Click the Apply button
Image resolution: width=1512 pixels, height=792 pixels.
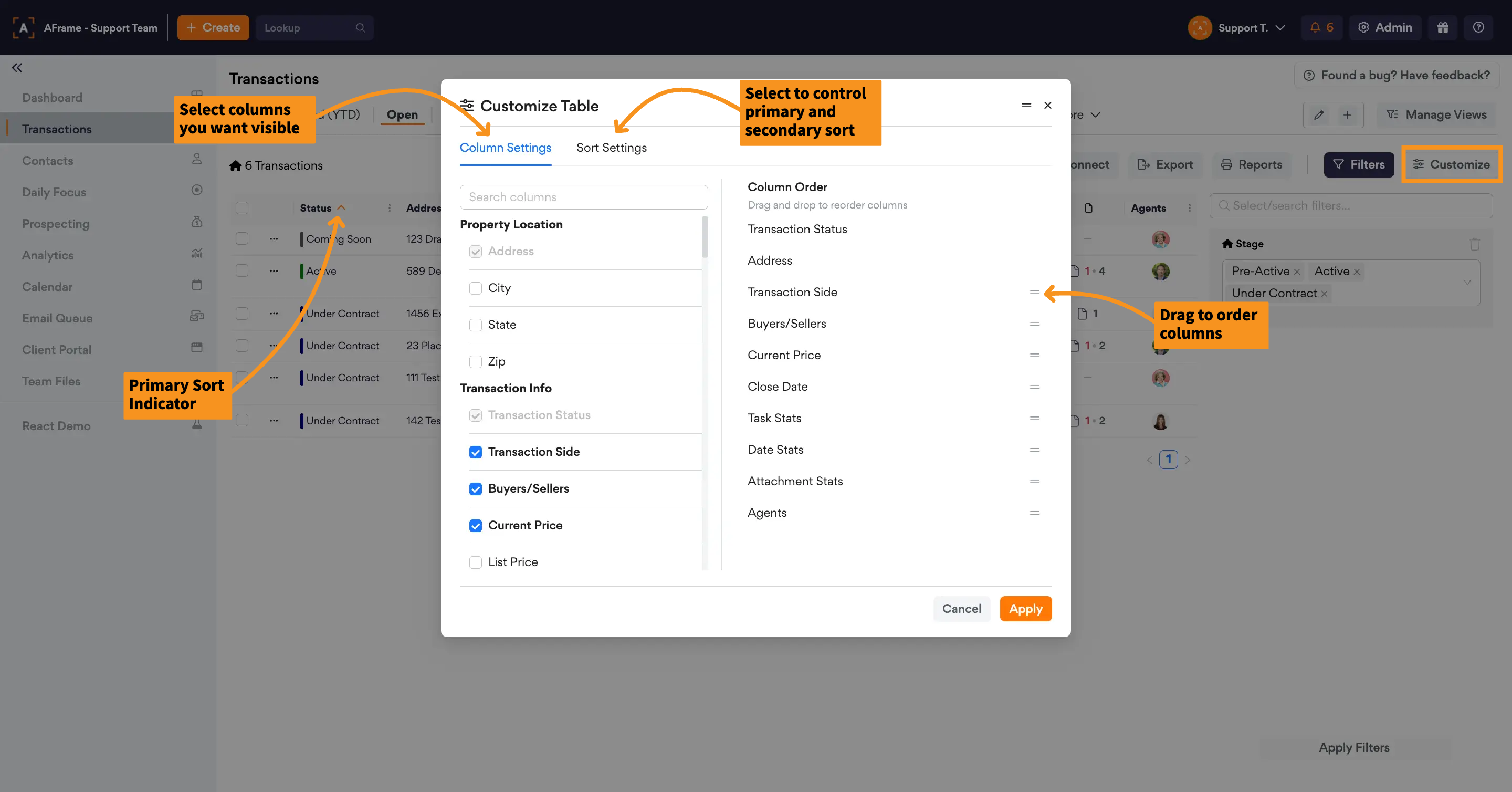tap(1025, 609)
